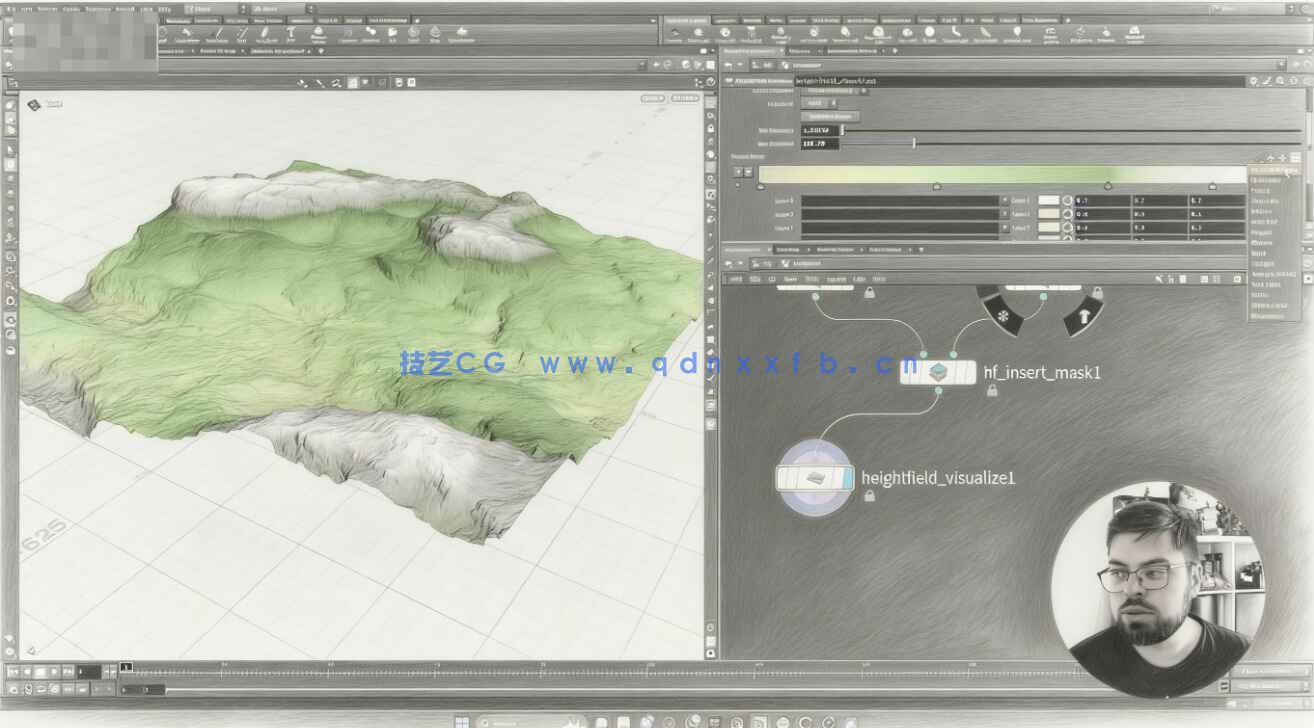Screen dimensions: 1314x728
Task: Toggle lock flag under hf_insert_mask1 node
Action: click(x=992, y=392)
